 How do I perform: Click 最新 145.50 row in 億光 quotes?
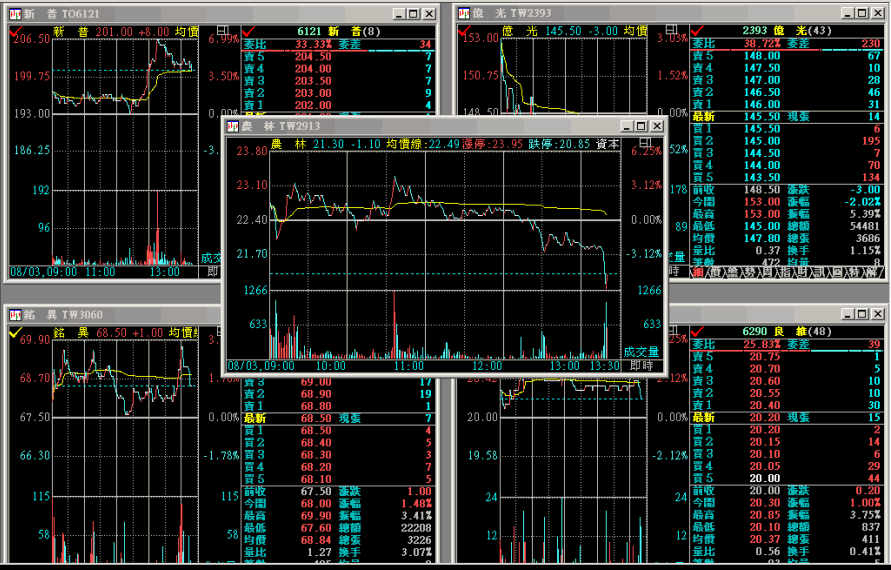(786, 117)
